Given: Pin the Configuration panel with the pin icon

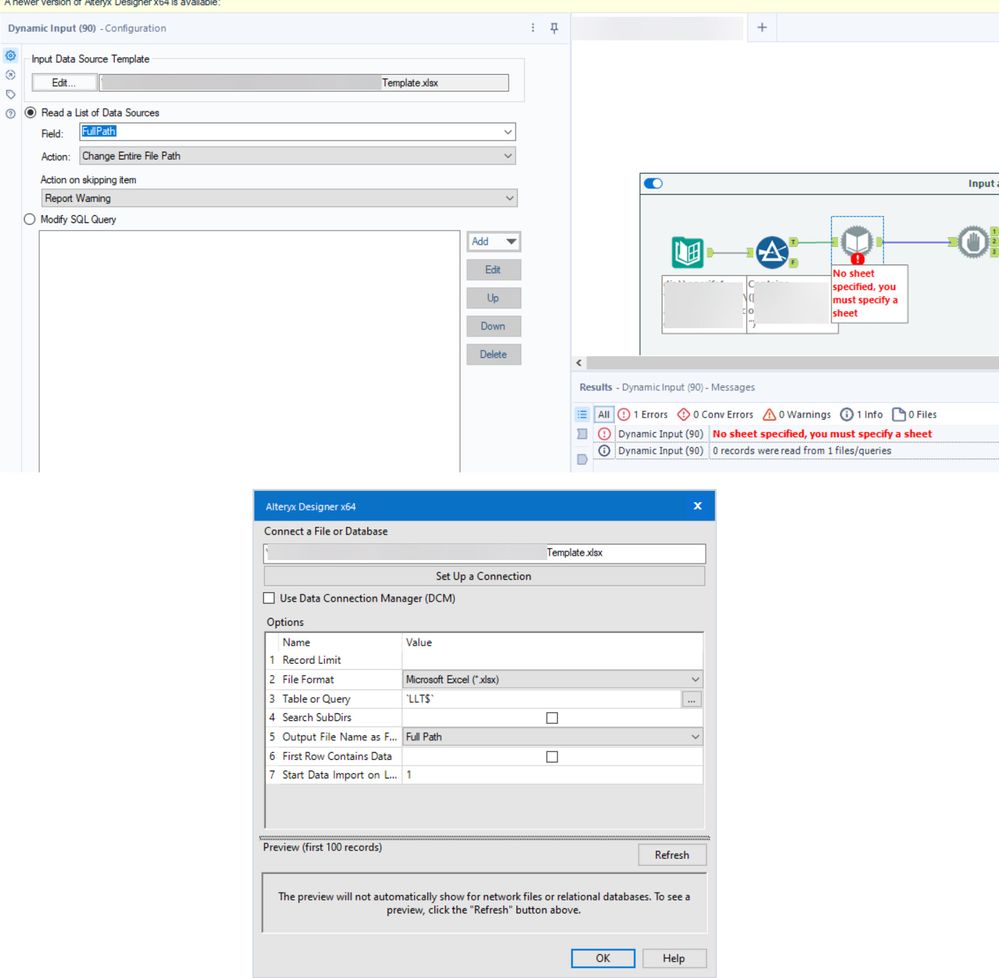Looking at the screenshot, I should pyautogui.click(x=554, y=28).
